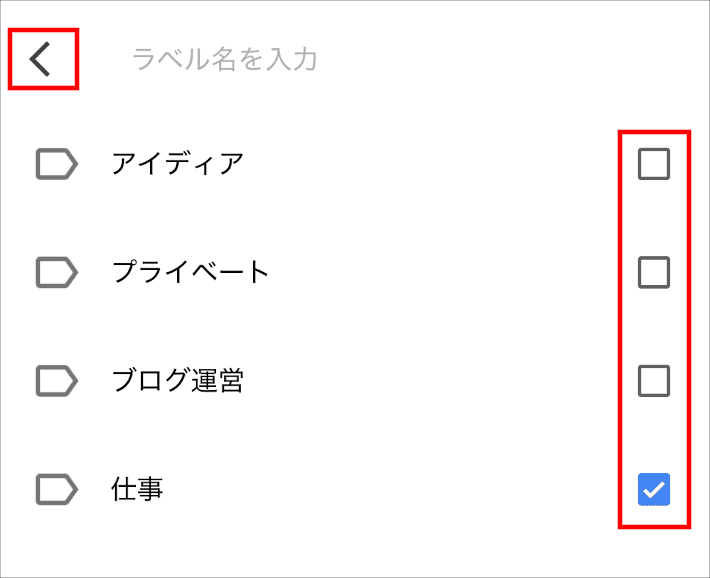Click the label icon beside アイディア
This screenshot has height=578, width=710.
(56, 163)
